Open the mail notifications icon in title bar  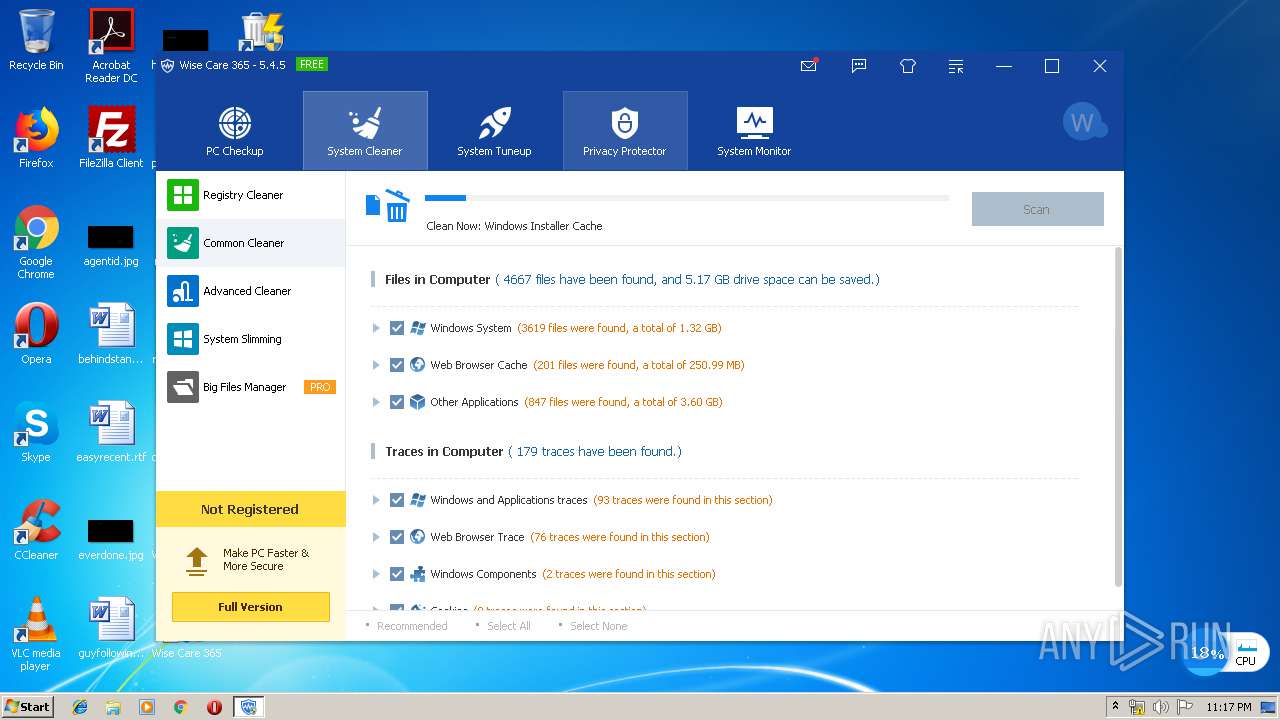(809, 66)
